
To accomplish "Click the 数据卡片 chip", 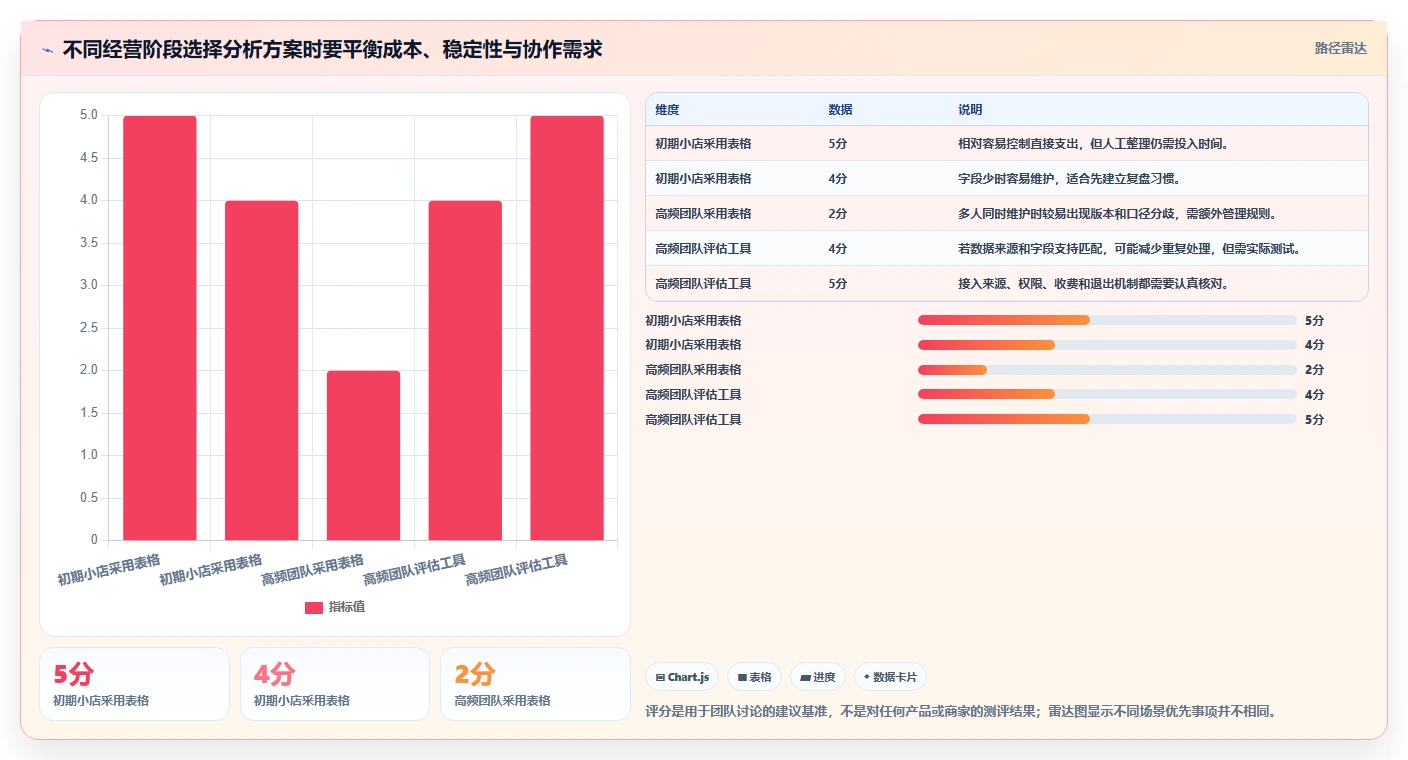I will pyautogui.click(x=890, y=677).
